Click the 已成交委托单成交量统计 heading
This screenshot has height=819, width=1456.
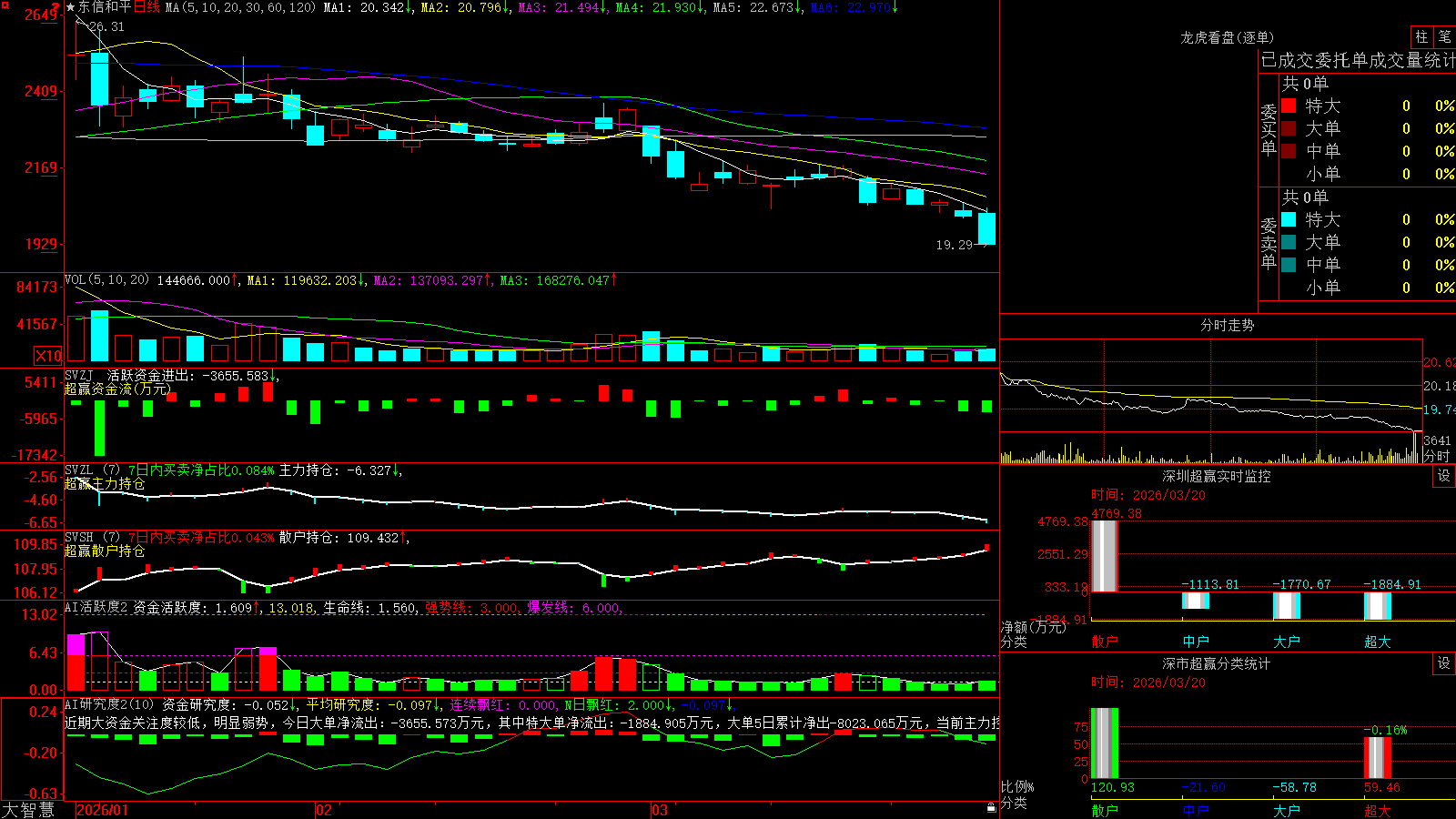coord(1358,60)
